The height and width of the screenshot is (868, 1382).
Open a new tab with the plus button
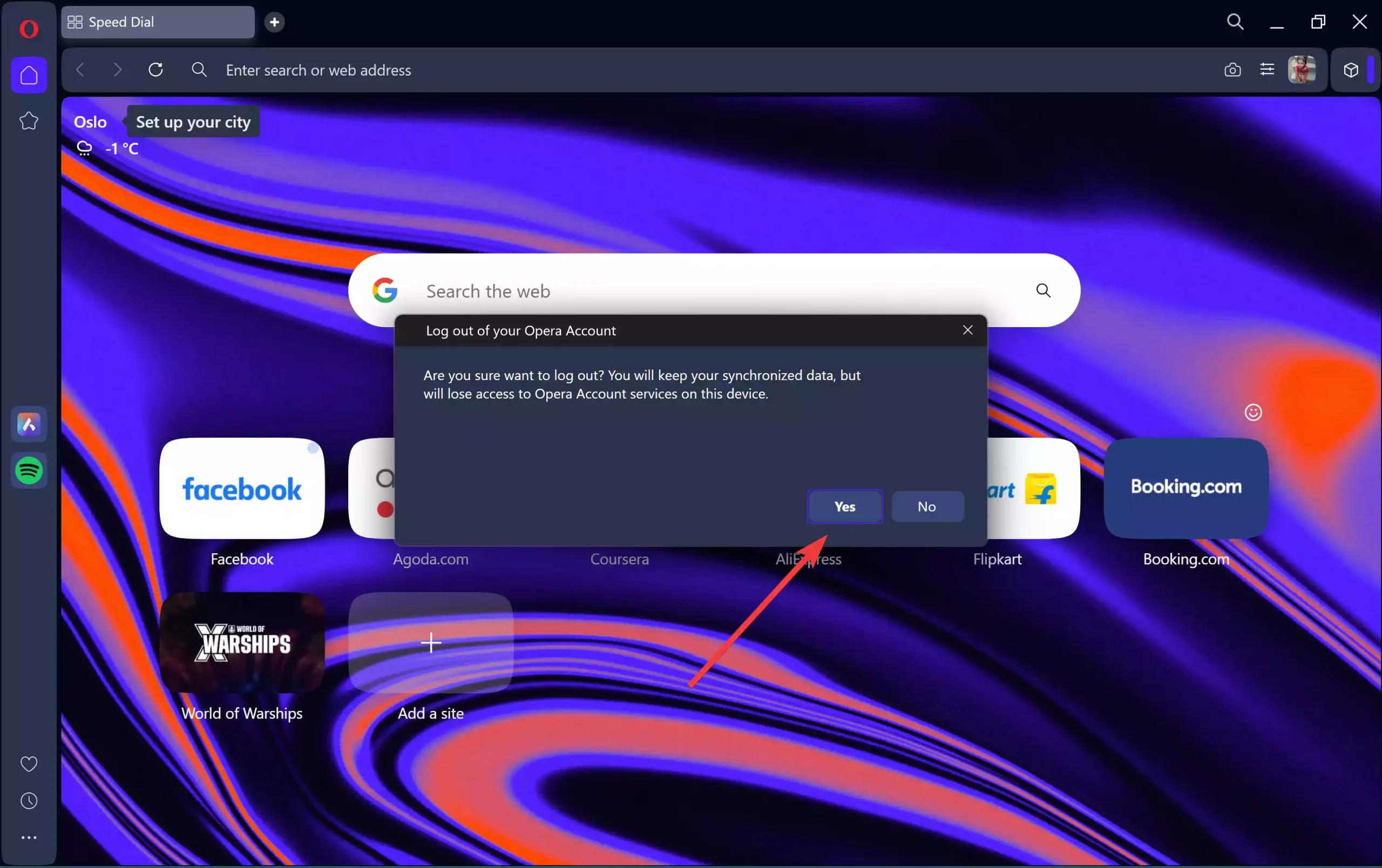tap(275, 22)
